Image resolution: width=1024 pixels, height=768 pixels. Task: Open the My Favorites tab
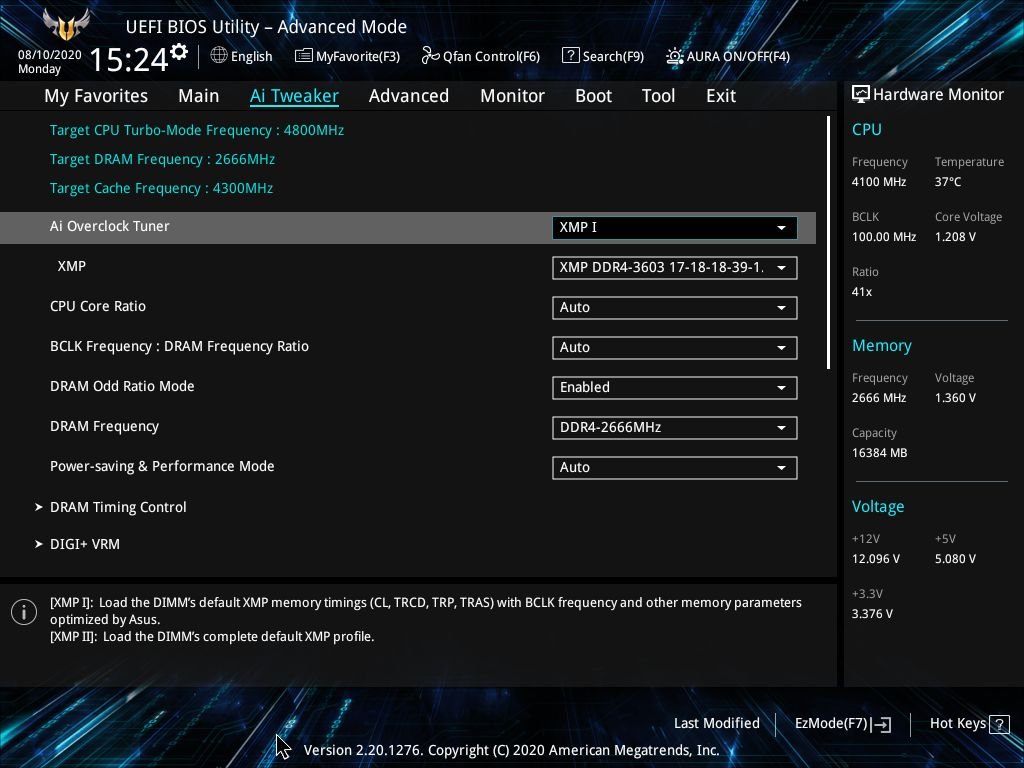coord(96,96)
